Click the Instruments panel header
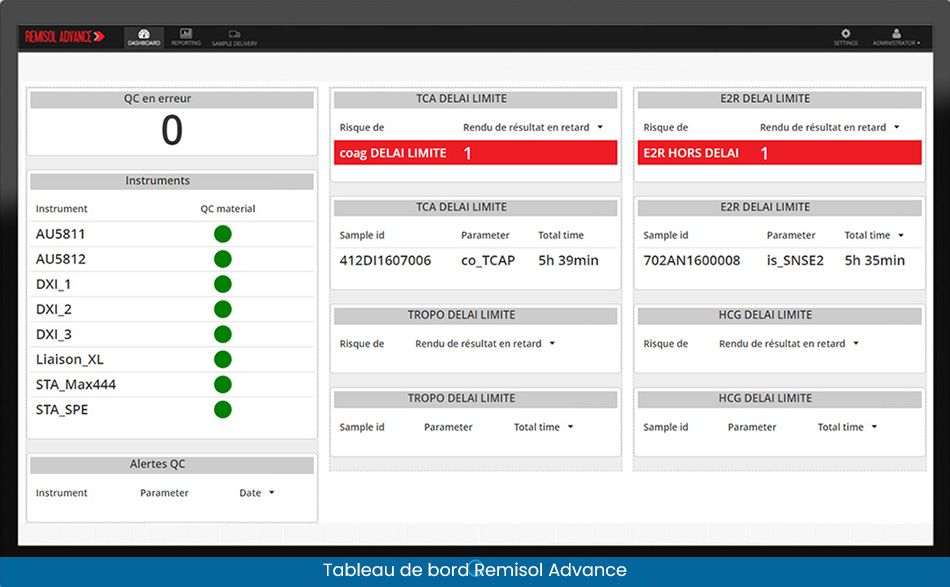 click(x=172, y=181)
